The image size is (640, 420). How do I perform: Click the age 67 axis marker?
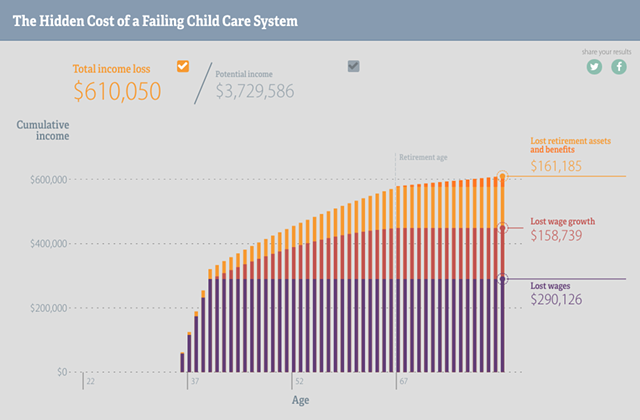(403, 381)
